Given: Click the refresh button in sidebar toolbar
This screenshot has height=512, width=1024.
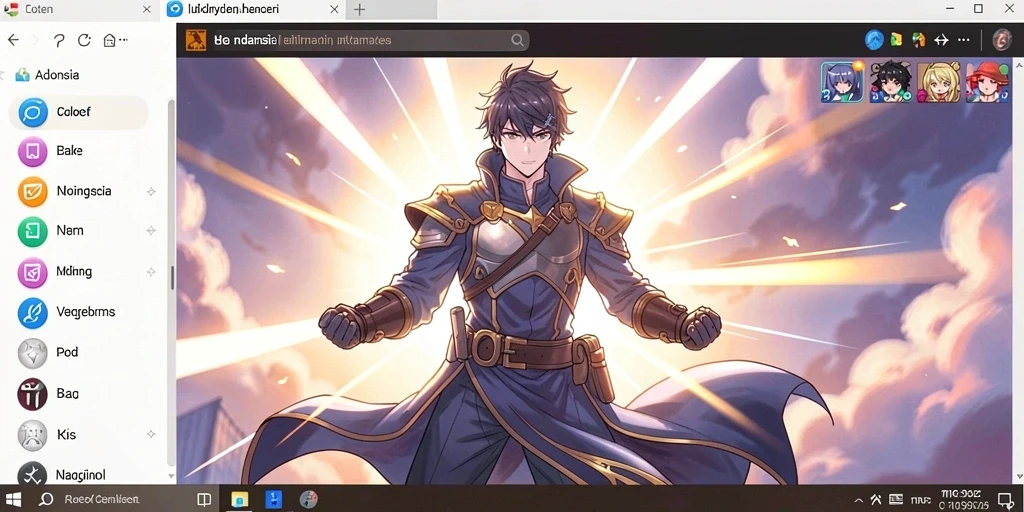Looking at the screenshot, I should [x=84, y=40].
